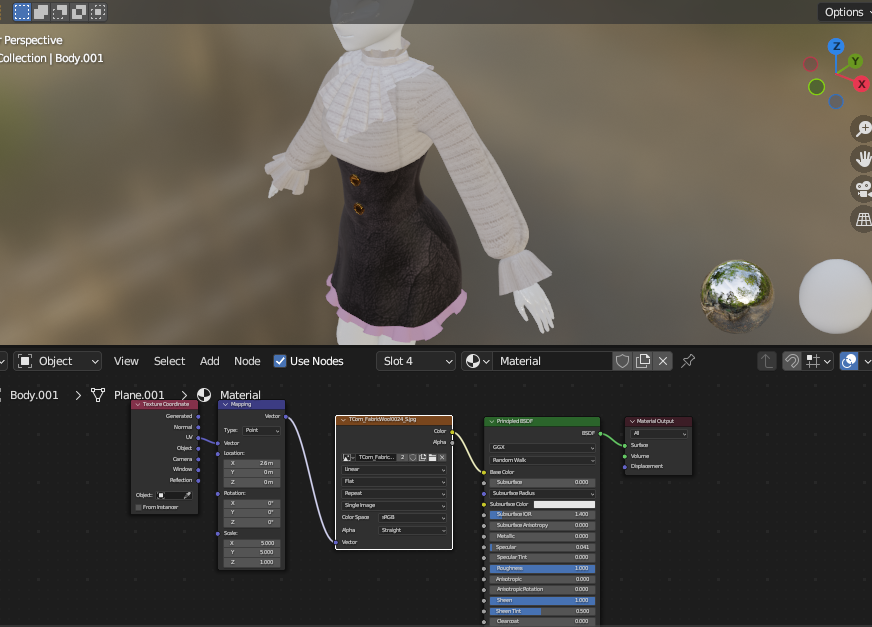This screenshot has width=872, height=627.
Task: Open the Object shader type dropdown
Action: 57,361
